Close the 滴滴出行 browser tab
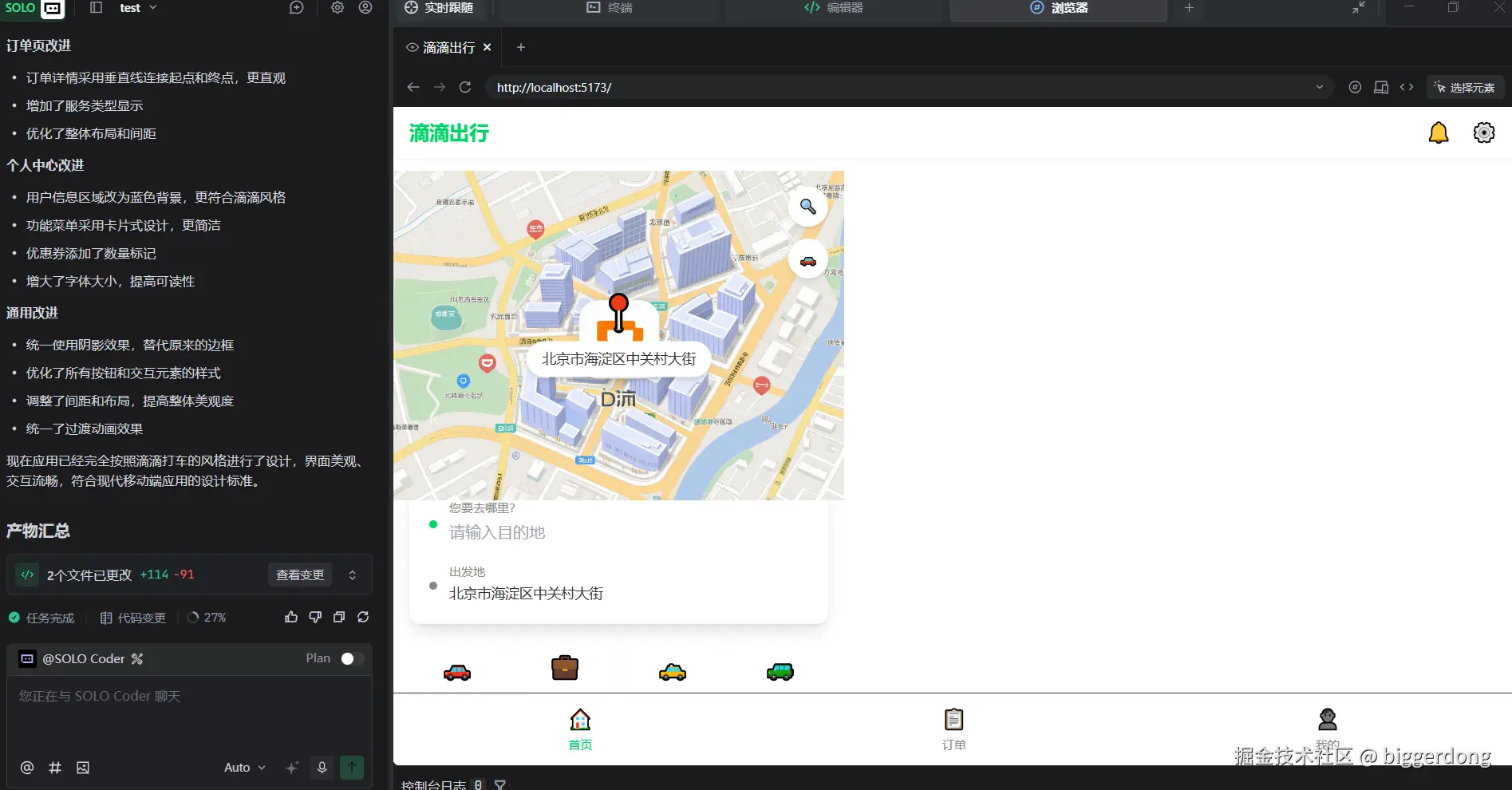1512x790 pixels. (488, 48)
